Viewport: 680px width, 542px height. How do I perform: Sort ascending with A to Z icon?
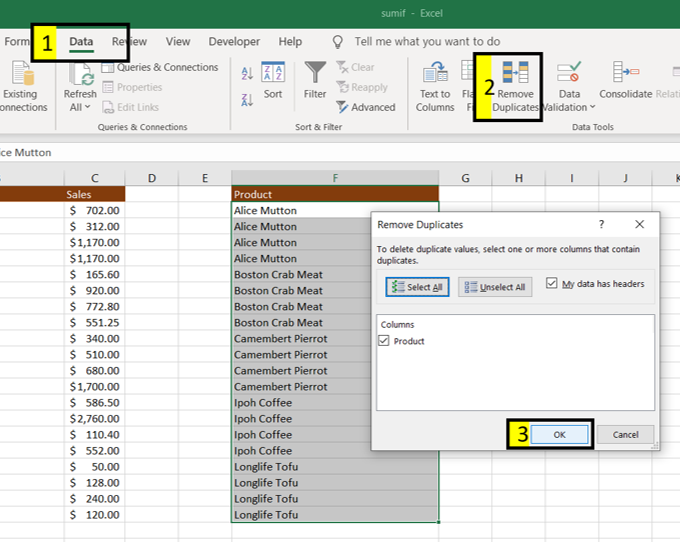click(247, 73)
